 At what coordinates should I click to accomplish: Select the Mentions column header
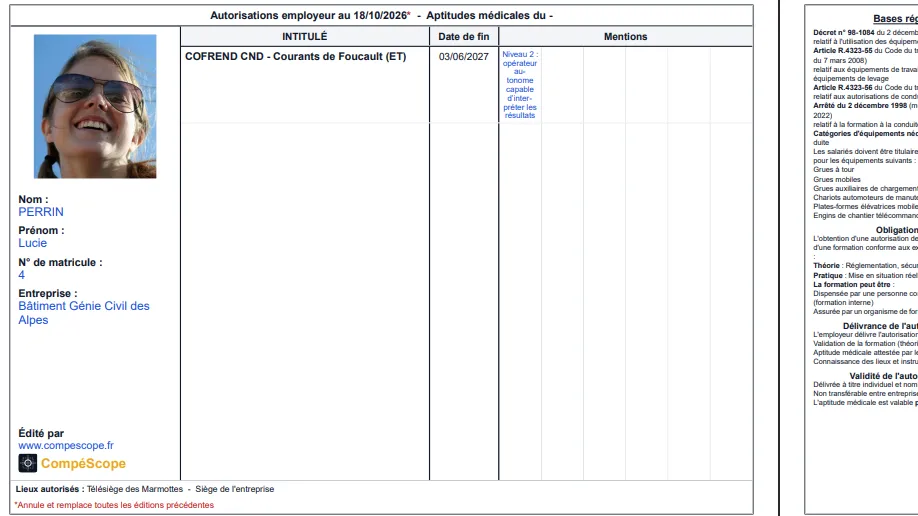click(x=625, y=36)
